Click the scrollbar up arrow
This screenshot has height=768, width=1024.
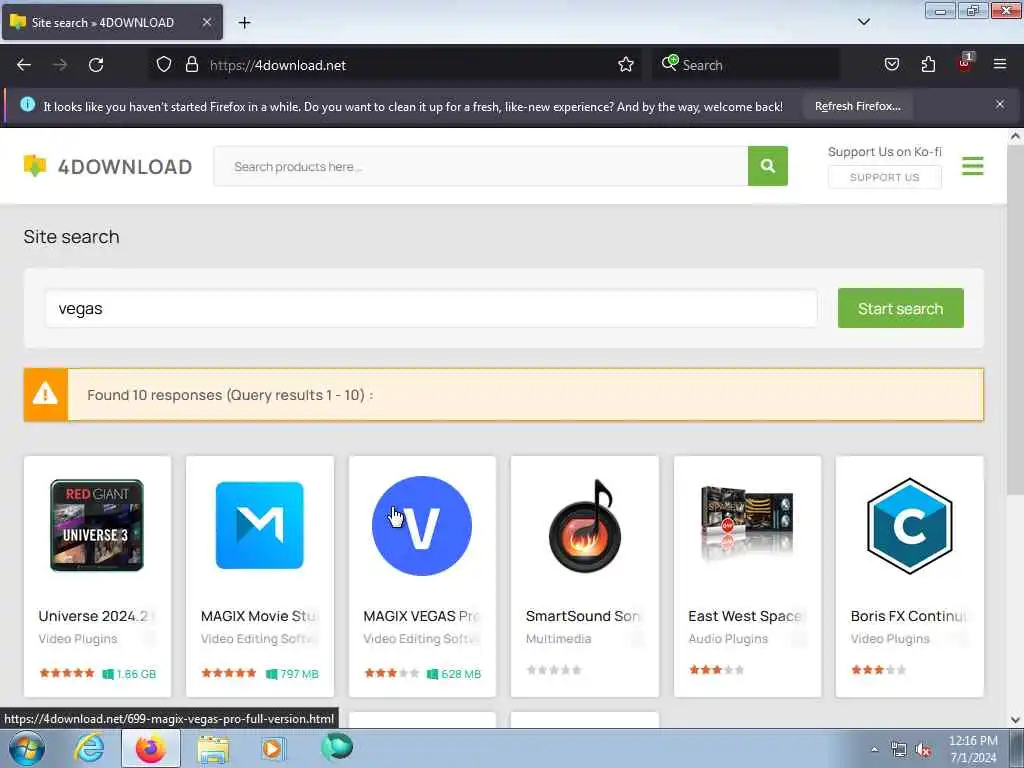[x=1015, y=136]
